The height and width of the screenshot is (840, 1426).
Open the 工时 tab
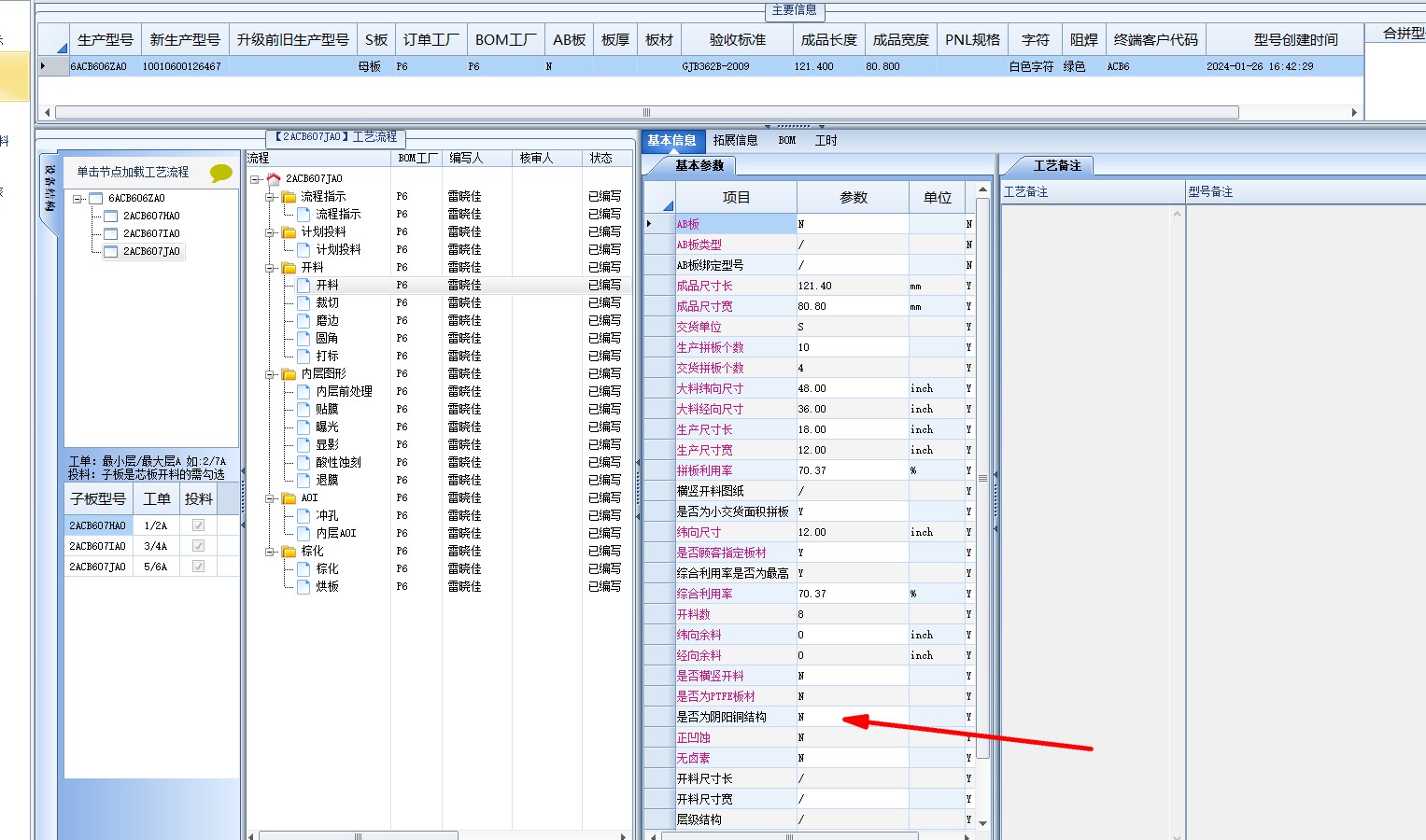click(826, 141)
